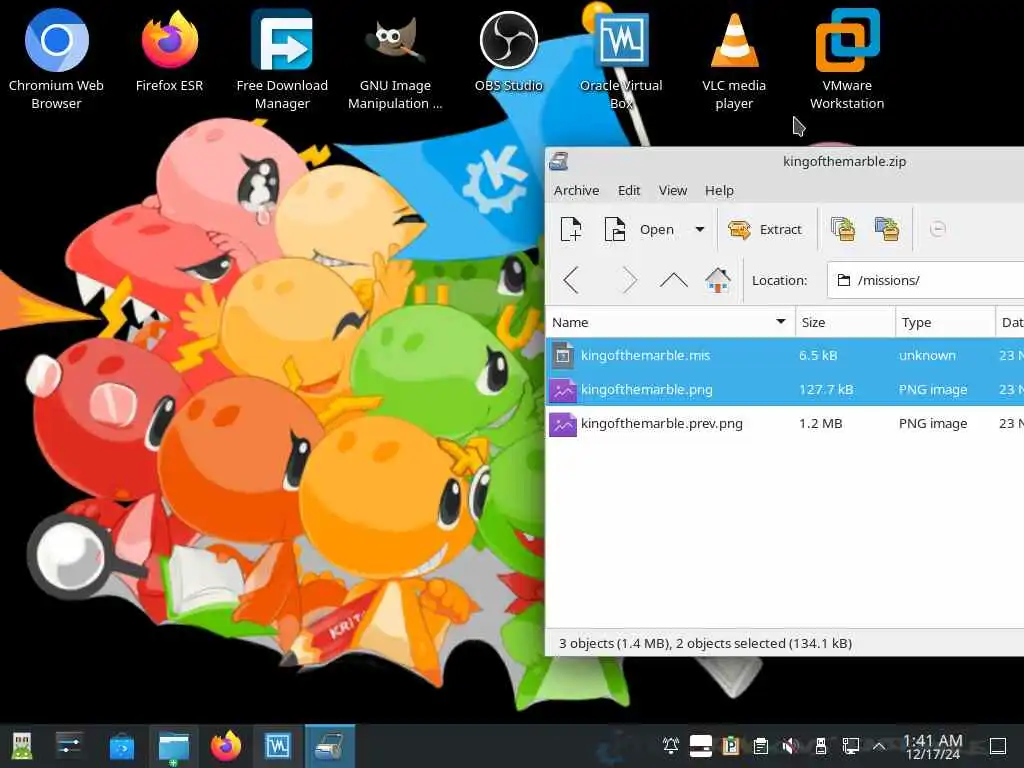The height and width of the screenshot is (768, 1024).
Task: Click the Show Desktop button in taskbar
Action: click(x=997, y=746)
